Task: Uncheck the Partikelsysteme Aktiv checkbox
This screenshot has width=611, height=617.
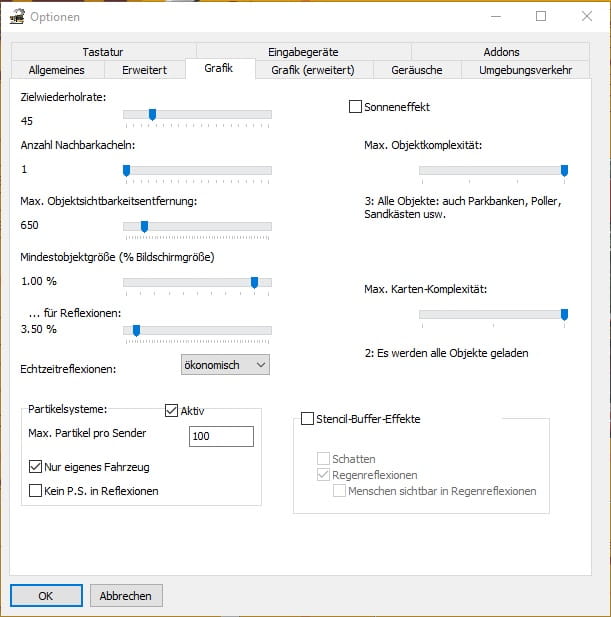Action: pyautogui.click(x=171, y=410)
